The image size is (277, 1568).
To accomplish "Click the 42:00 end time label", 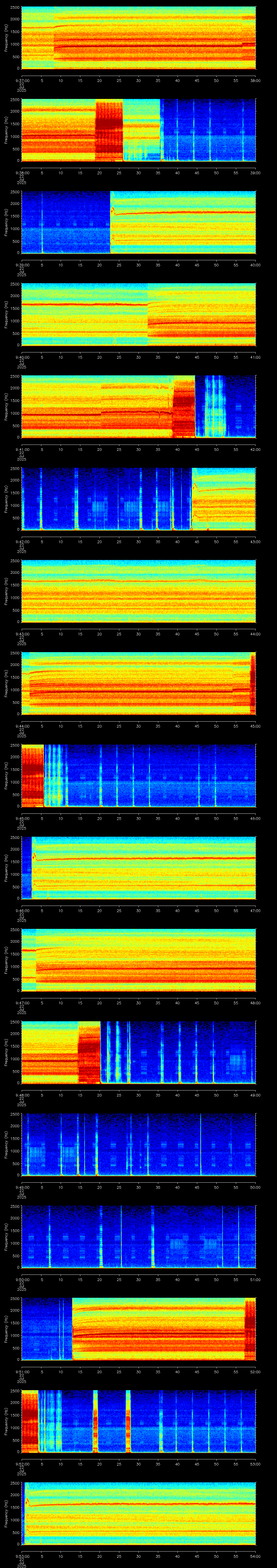I will pos(255,449).
